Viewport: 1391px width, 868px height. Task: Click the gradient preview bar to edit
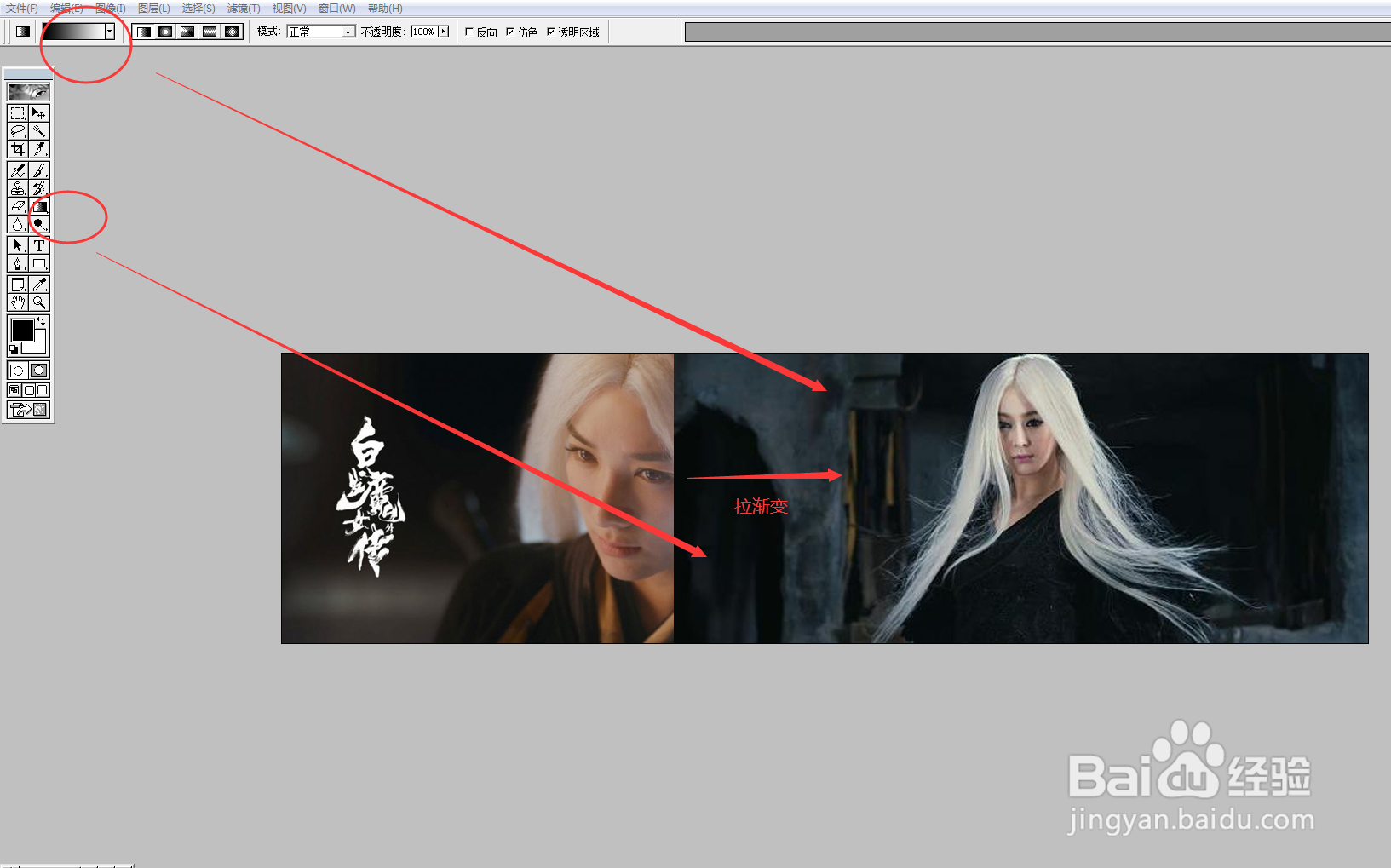click(x=73, y=32)
